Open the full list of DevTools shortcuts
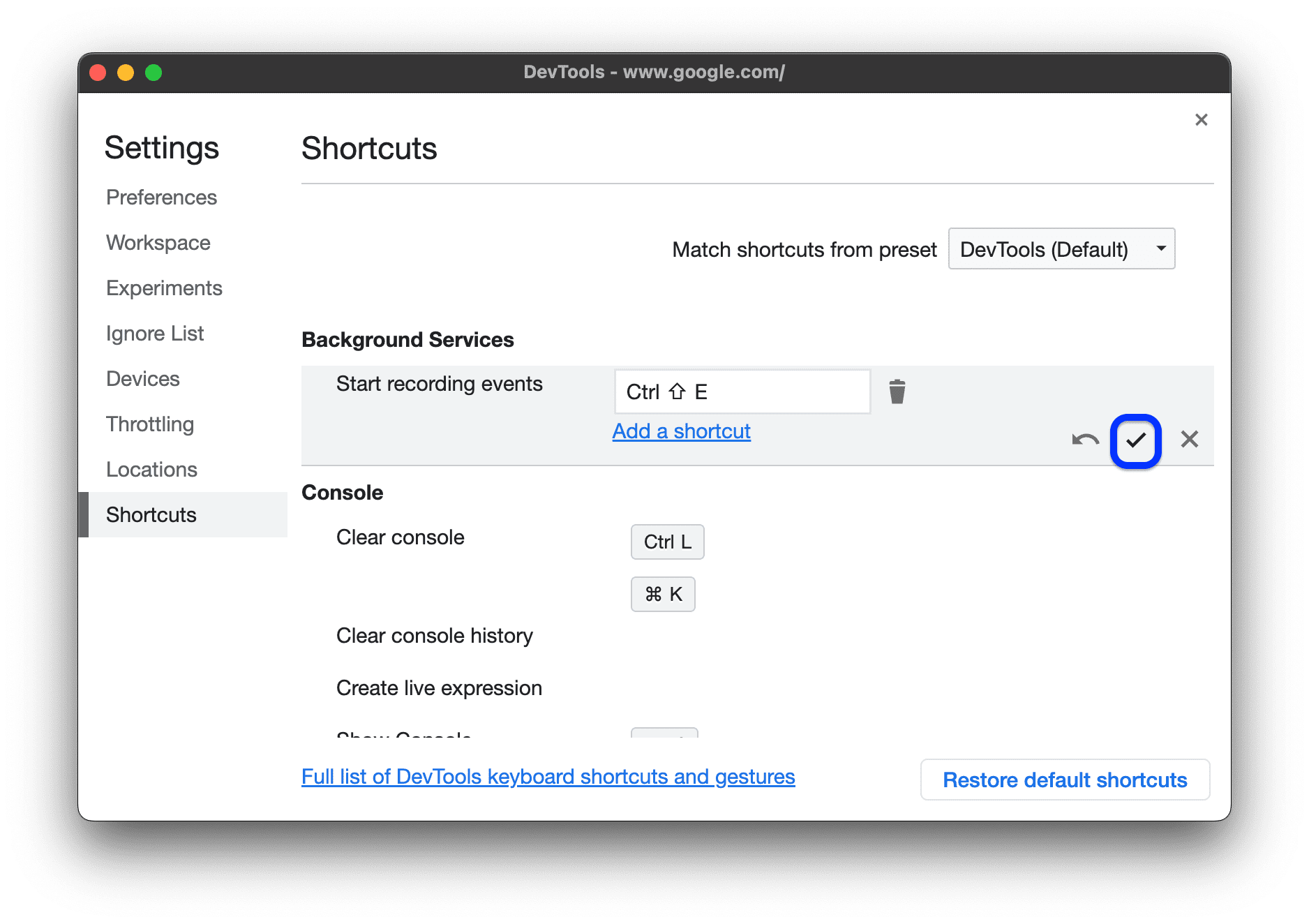The width and height of the screenshot is (1309, 924). (x=548, y=776)
